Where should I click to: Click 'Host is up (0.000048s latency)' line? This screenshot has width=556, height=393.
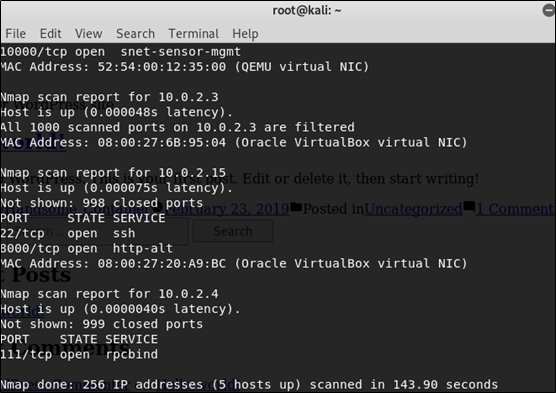coord(116,112)
